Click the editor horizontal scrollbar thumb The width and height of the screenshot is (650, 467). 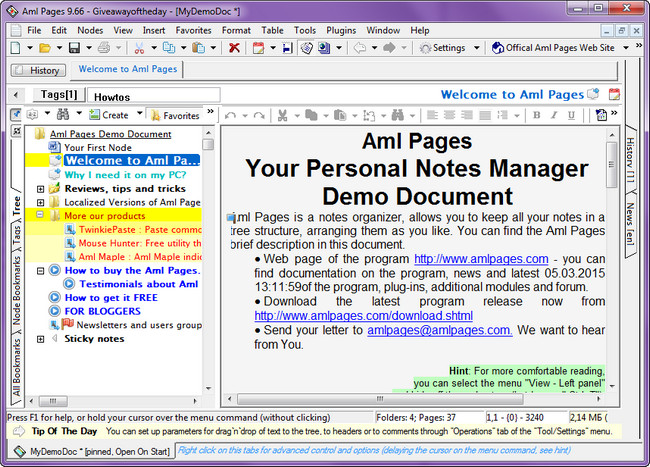pos(380,399)
